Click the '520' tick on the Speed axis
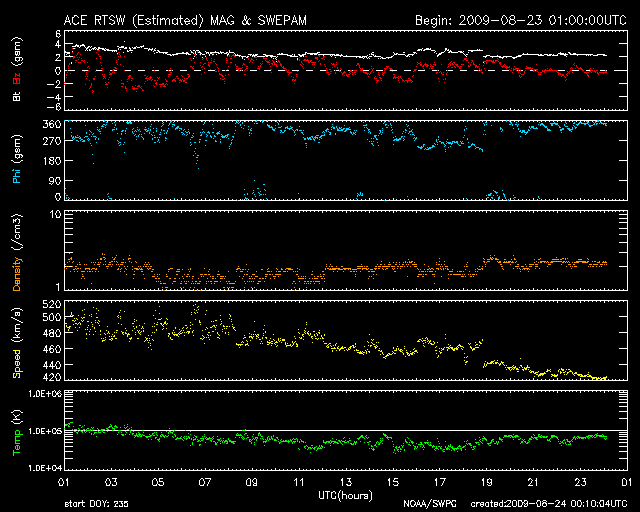 [52, 304]
